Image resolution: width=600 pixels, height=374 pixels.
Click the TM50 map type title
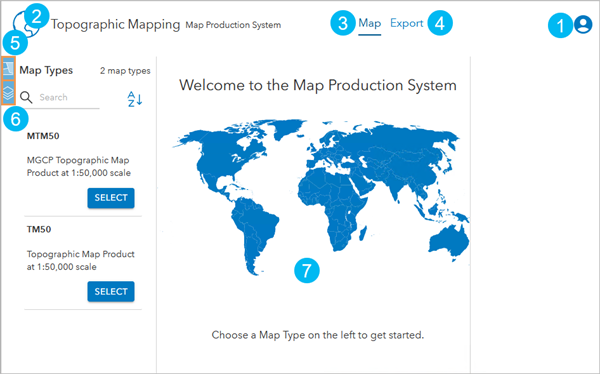point(39,229)
